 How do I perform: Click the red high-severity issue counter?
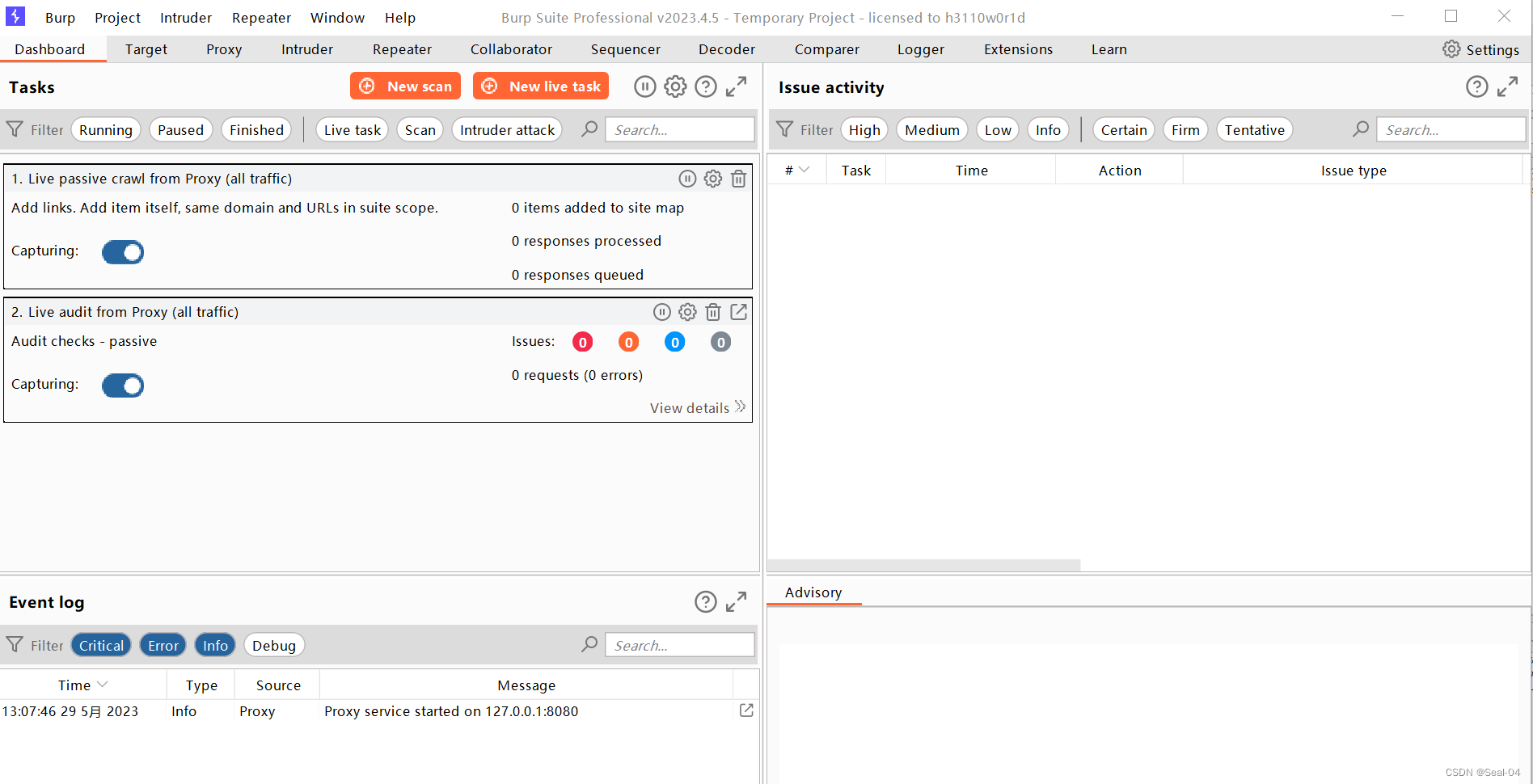tap(582, 342)
